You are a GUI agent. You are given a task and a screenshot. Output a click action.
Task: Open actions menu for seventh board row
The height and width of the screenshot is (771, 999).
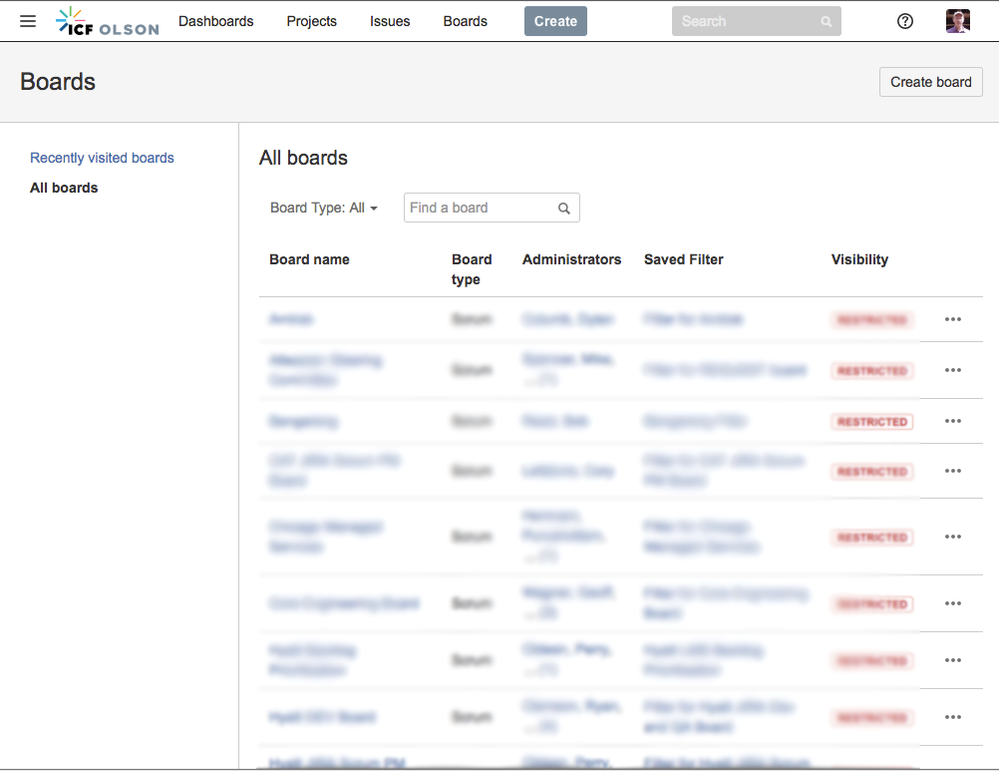coord(953,660)
